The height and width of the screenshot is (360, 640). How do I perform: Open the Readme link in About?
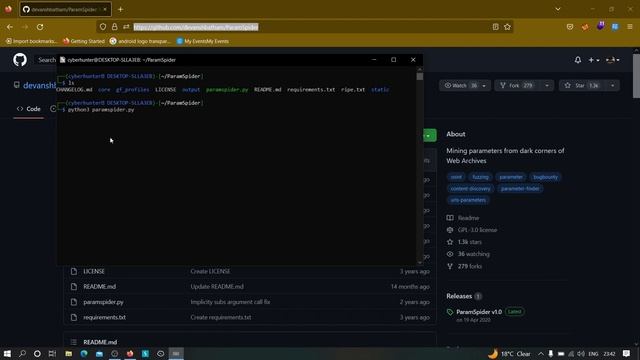tap(463, 218)
